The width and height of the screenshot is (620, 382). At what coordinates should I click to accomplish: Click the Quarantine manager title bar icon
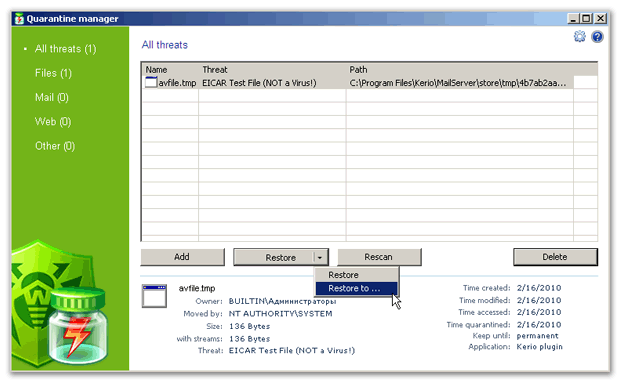(x=19, y=19)
